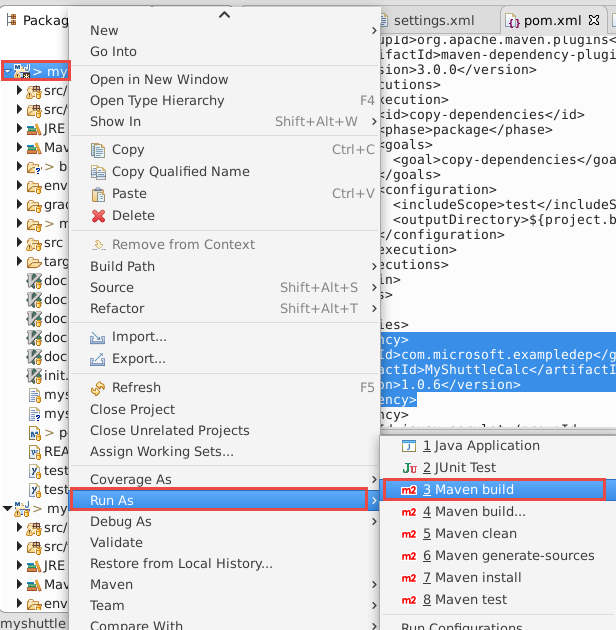
Task: Select Validate from context menu
Action: [225, 542]
